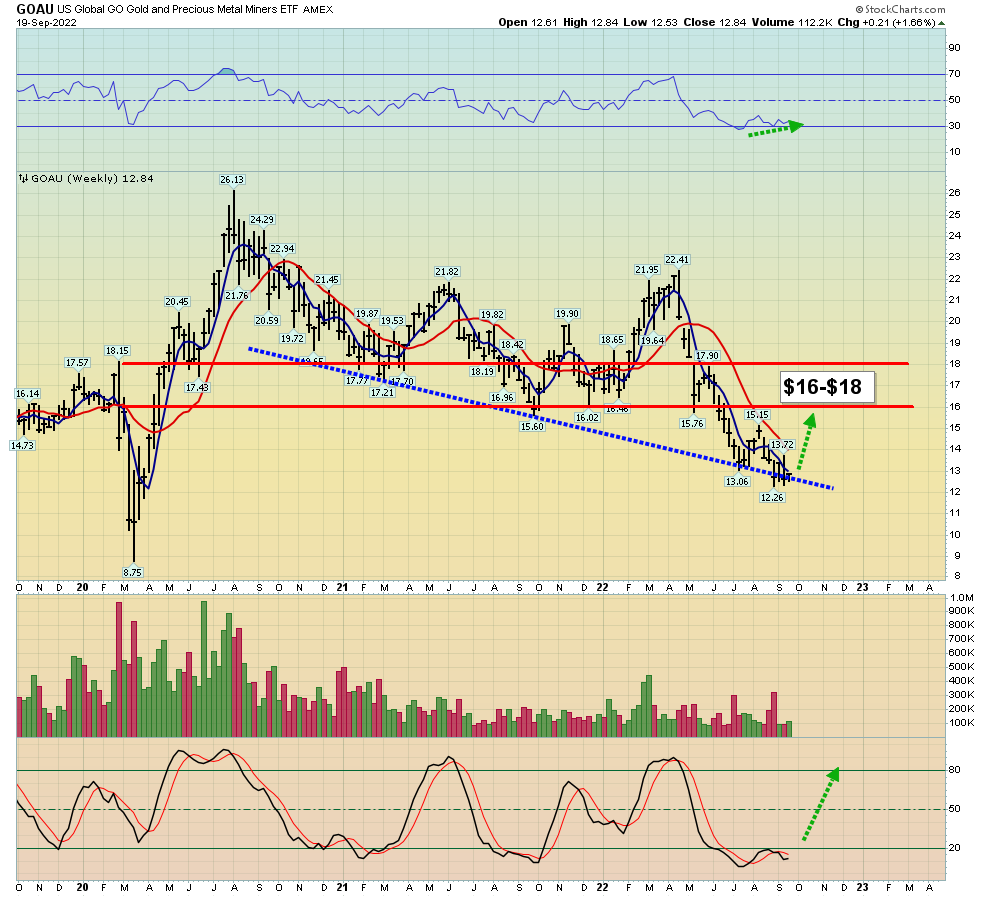Click the 26.13 peak price label
The image size is (990, 897).
[232, 180]
